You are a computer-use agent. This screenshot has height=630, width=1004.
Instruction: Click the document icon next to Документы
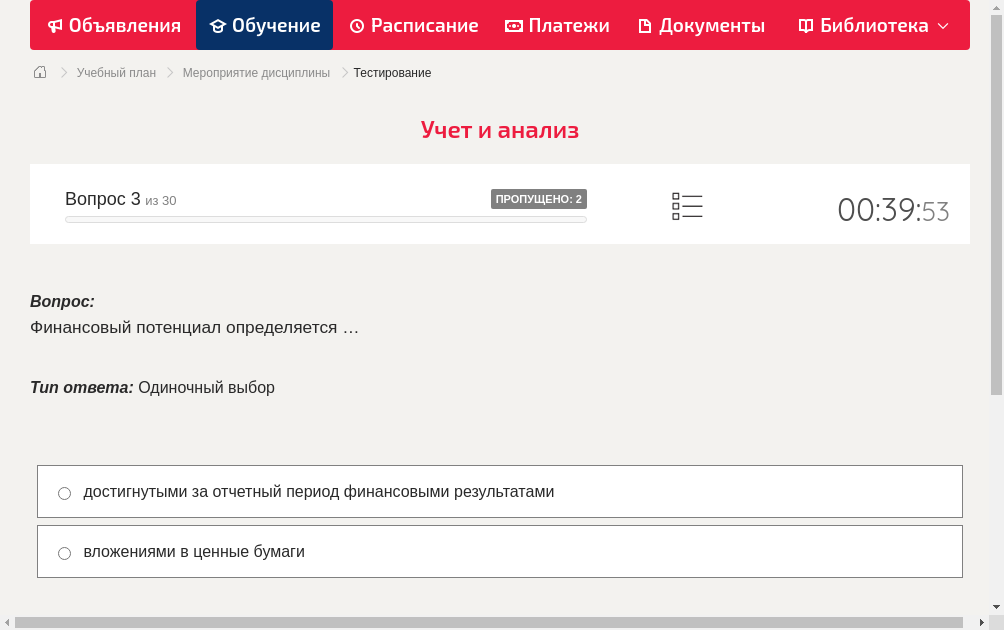[647, 25]
